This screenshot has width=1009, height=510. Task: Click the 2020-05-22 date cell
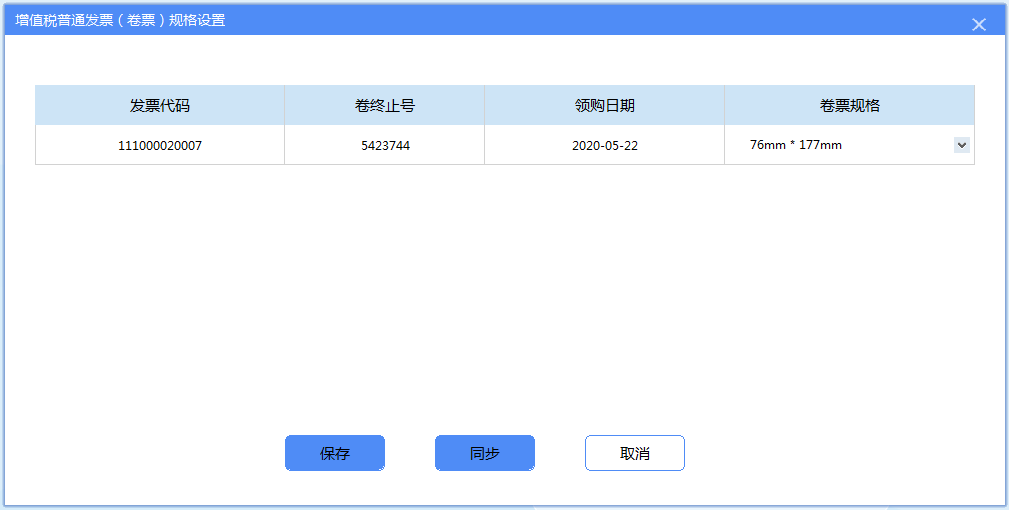point(604,145)
